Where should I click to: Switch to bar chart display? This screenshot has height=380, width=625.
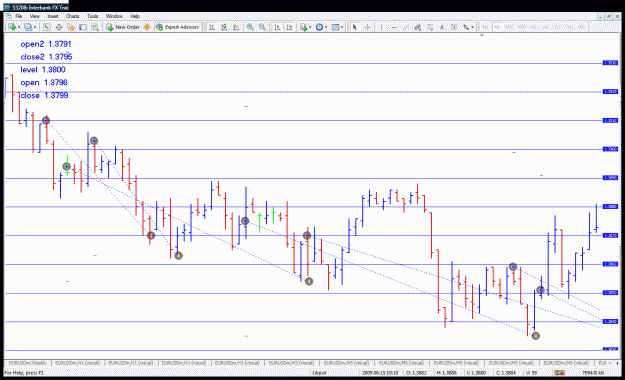click(x=212, y=27)
